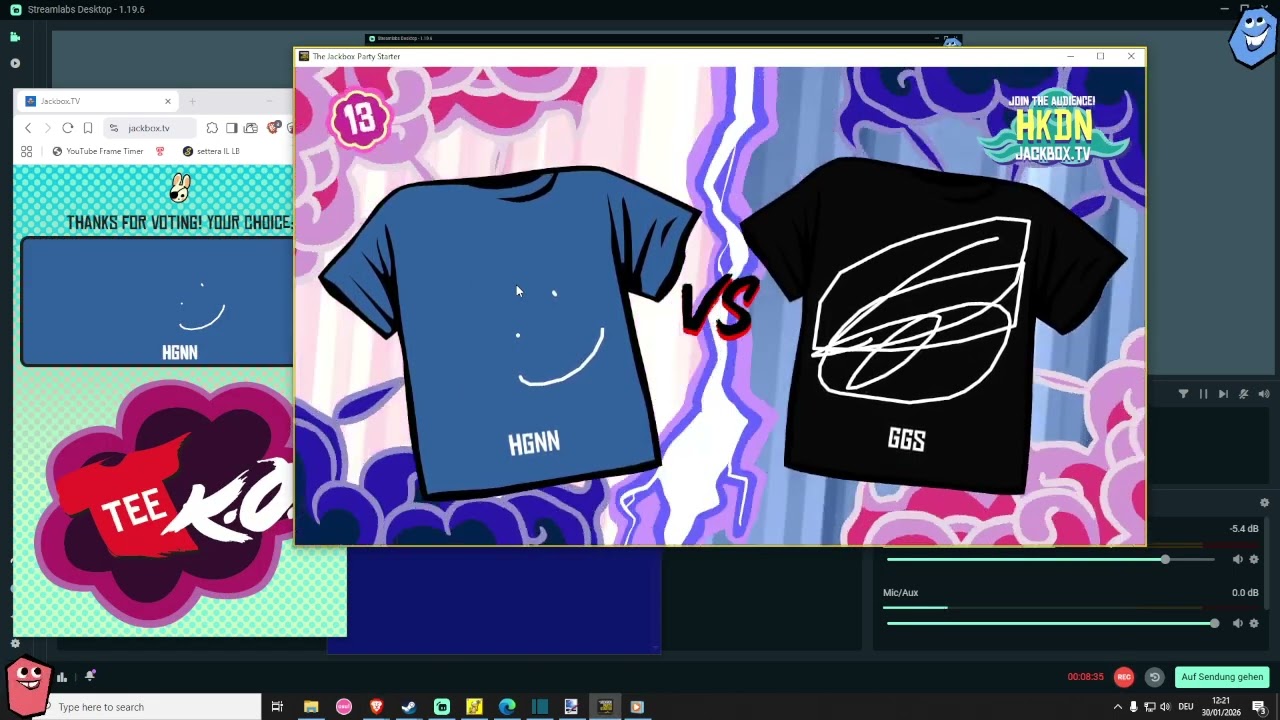This screenshot has width=1280, height=720.
Task: Mute the -5.4 dB audio source
Action: coord(1237,559)
